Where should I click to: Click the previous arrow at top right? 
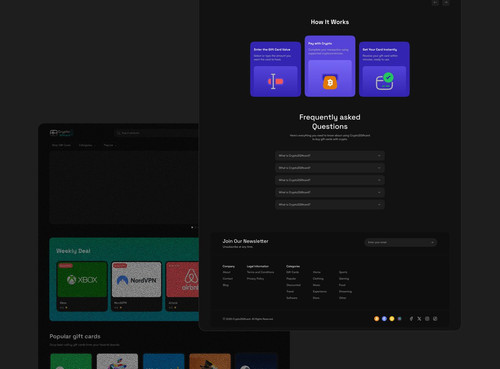tap(435, 3)
